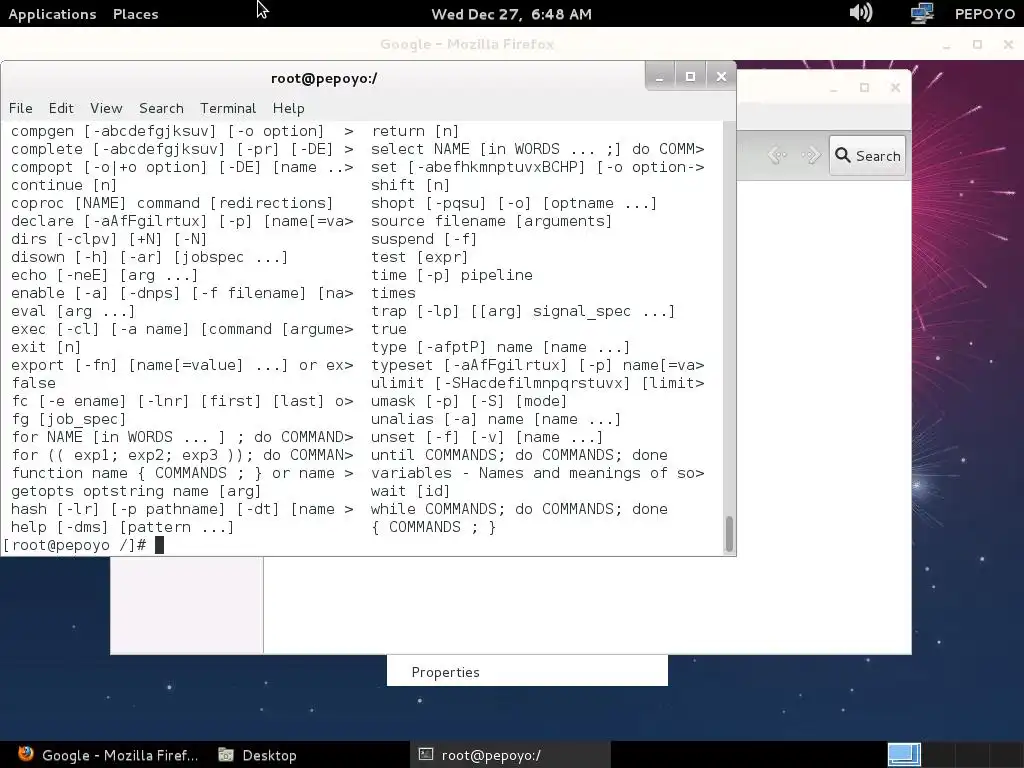Close the root@pepoyo terminal window
The image size is (1024, 768).
[x=721, y=77]
